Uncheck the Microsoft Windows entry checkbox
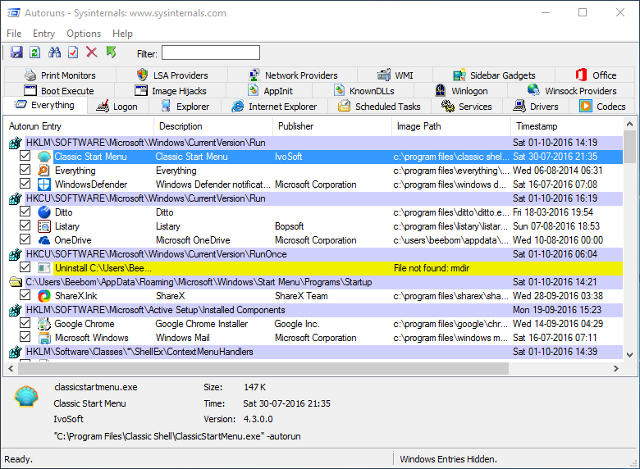Screen dimensions: 640x469 click(25, 337)
